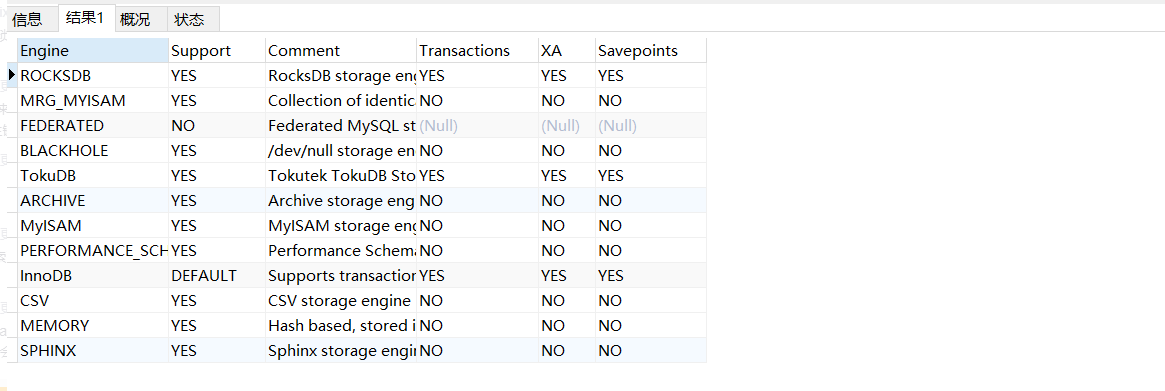Click the (Null) Savepoints cell for FEDERATED

pos(651,126)
